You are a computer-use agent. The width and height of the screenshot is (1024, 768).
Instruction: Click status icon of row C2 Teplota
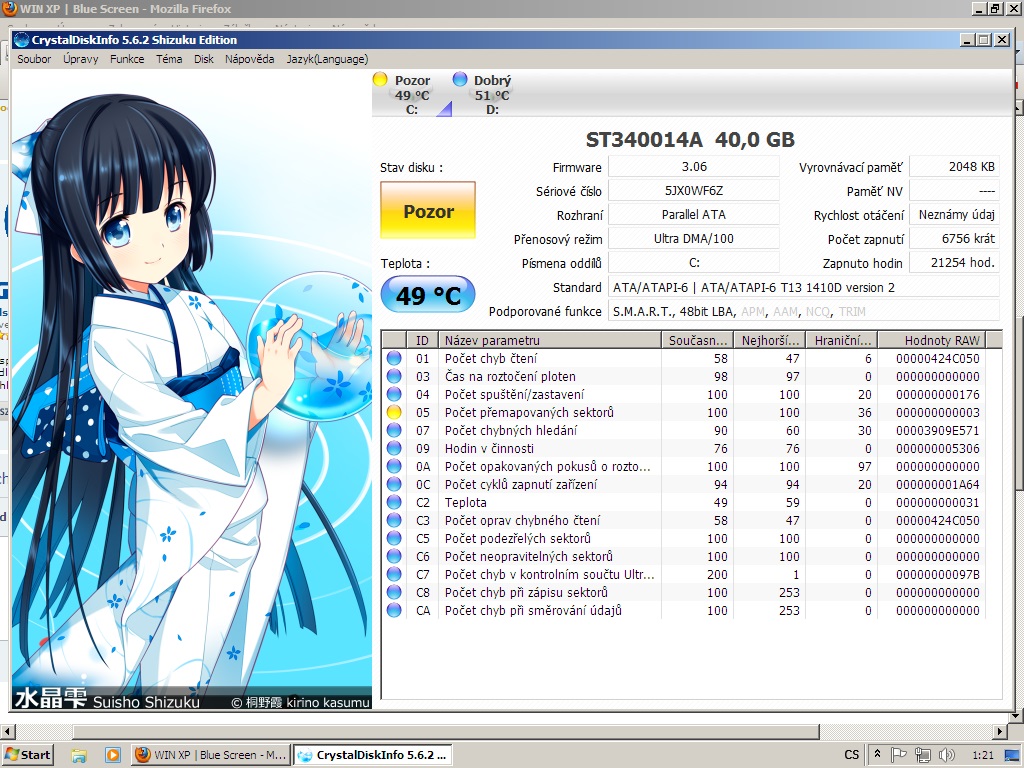(394, 502)
